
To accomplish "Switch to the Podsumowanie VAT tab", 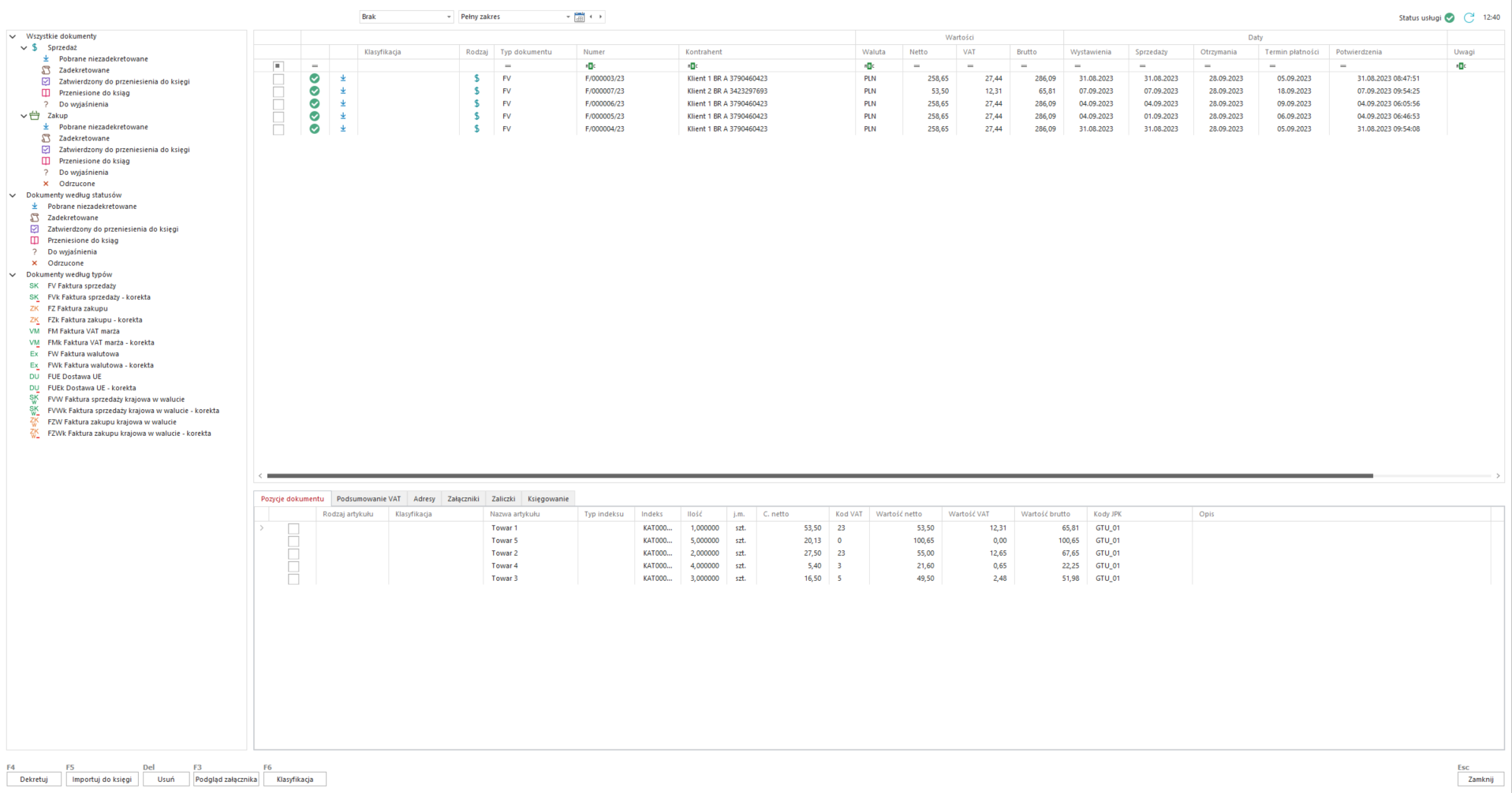I will pyautogui.click(x=368, y=499).
